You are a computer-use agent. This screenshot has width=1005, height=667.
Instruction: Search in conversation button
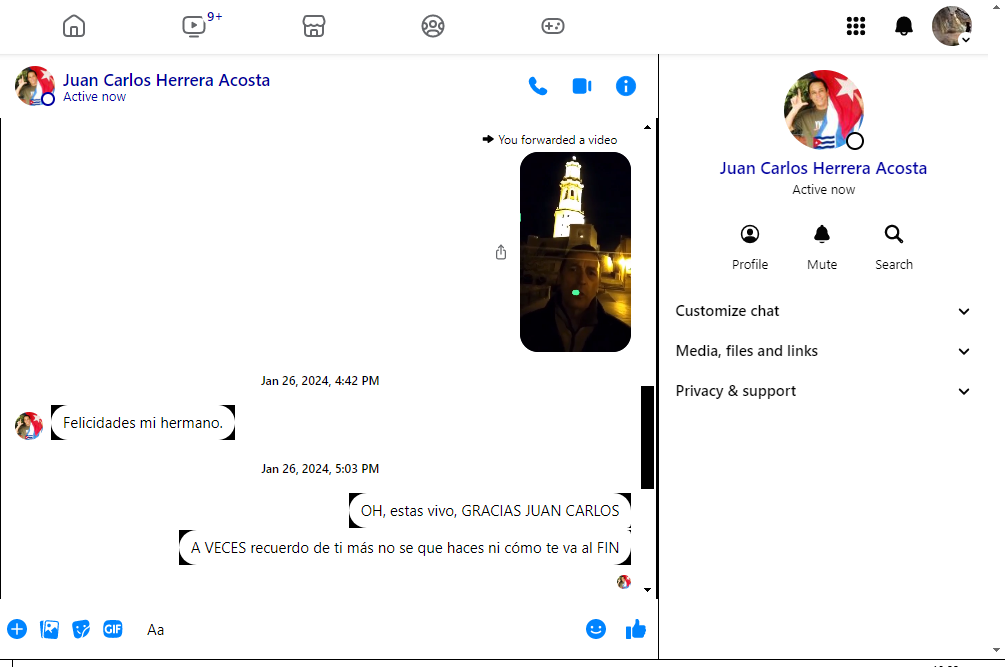click(x=893, y=248)
